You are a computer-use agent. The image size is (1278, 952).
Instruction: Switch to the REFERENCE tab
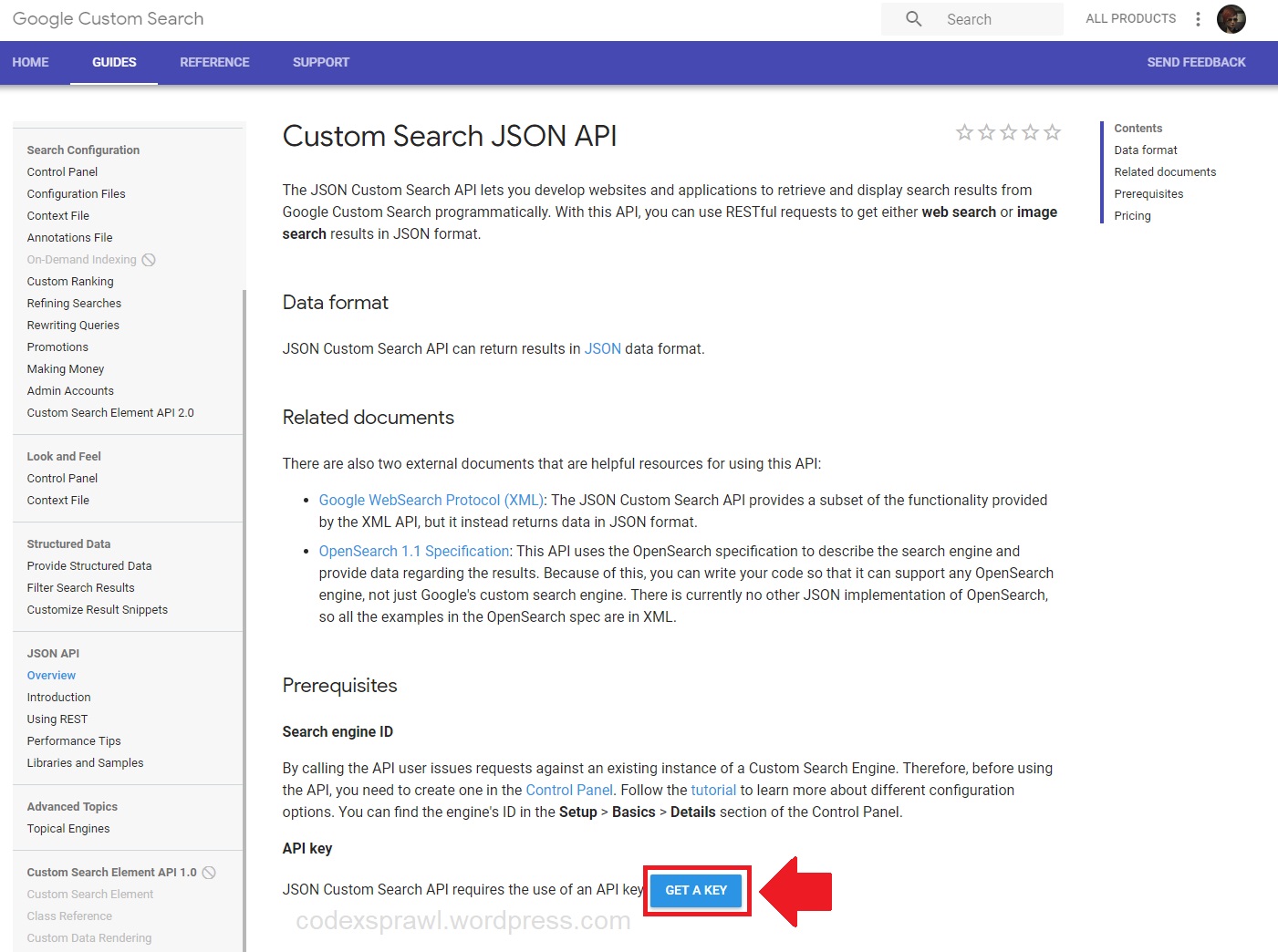point(214,62)
